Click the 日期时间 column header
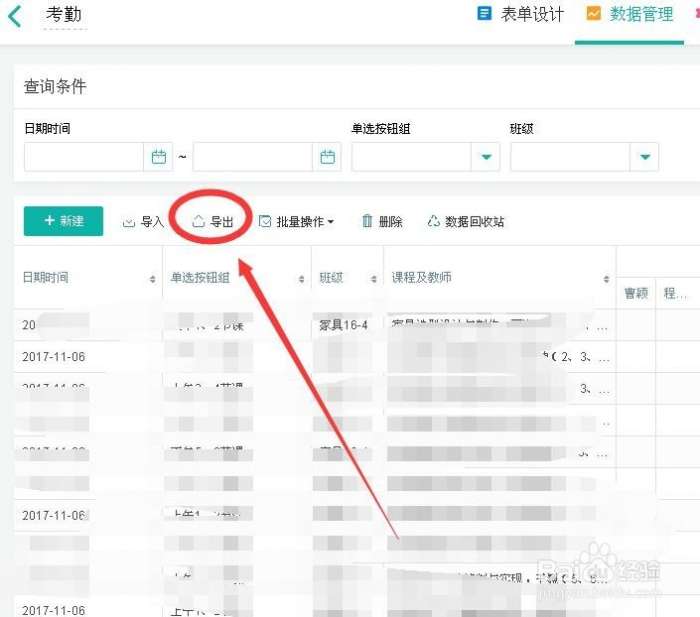This screenshot has height=617, width=700. (88, 277)
